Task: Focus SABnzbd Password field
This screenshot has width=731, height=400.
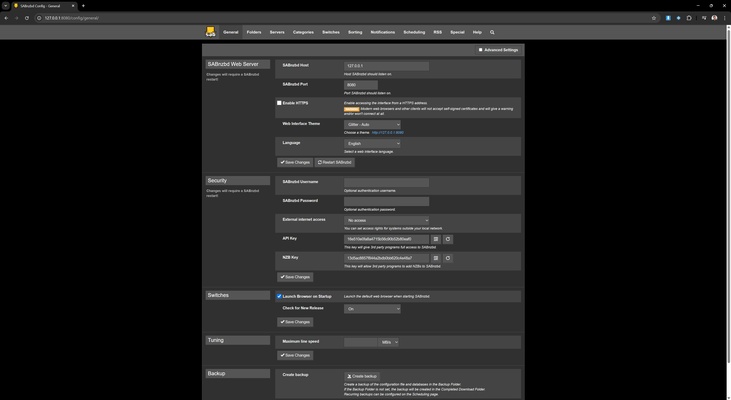Action: point(386,201)
